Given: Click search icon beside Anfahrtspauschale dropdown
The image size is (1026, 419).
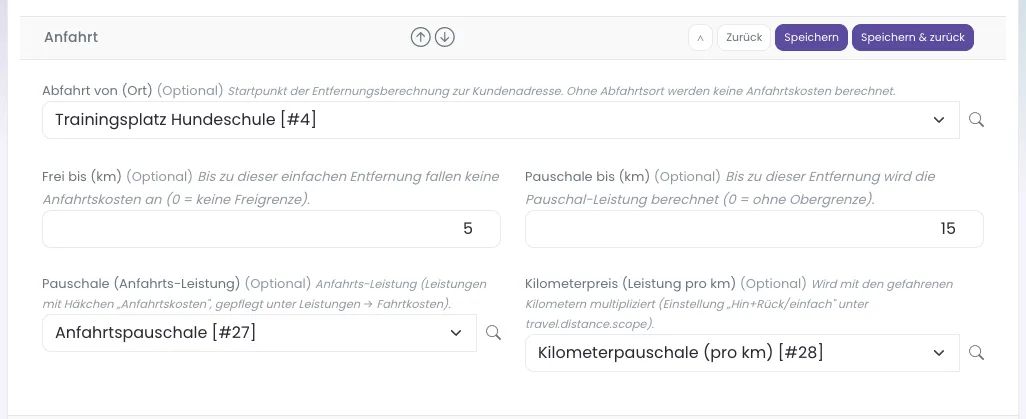Looking at the screenshot, I should (x=493, y=333).
